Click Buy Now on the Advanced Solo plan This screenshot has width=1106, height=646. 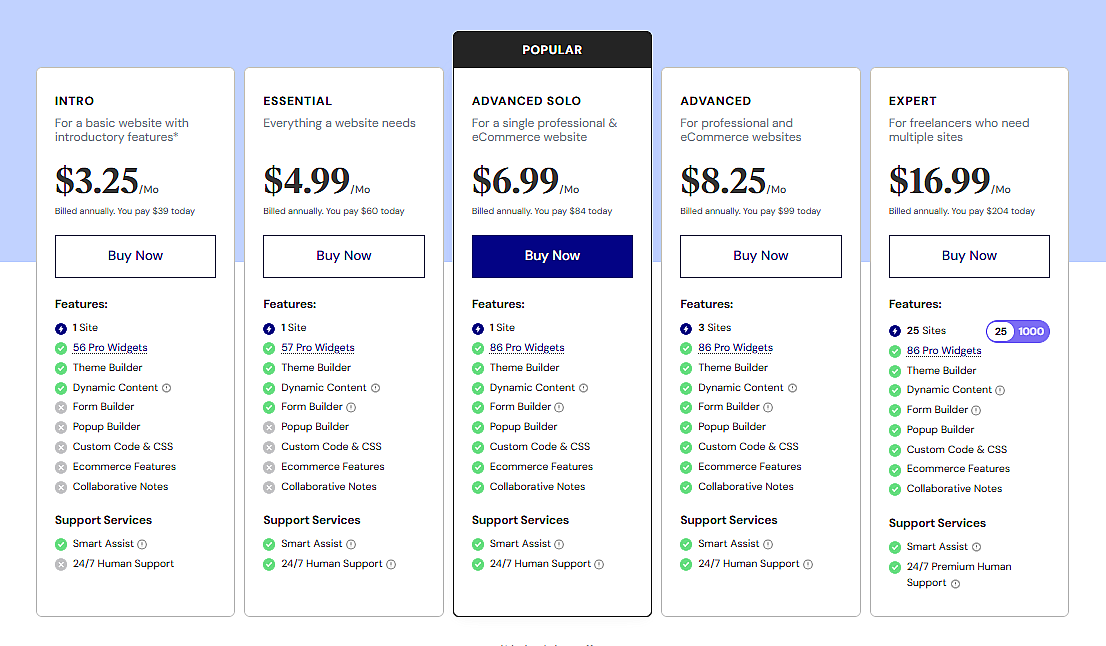tap(552, 256)
